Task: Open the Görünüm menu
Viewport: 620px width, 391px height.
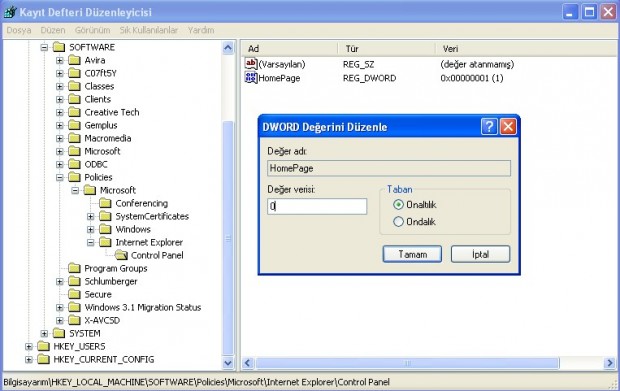Action: tap(93, 30)
